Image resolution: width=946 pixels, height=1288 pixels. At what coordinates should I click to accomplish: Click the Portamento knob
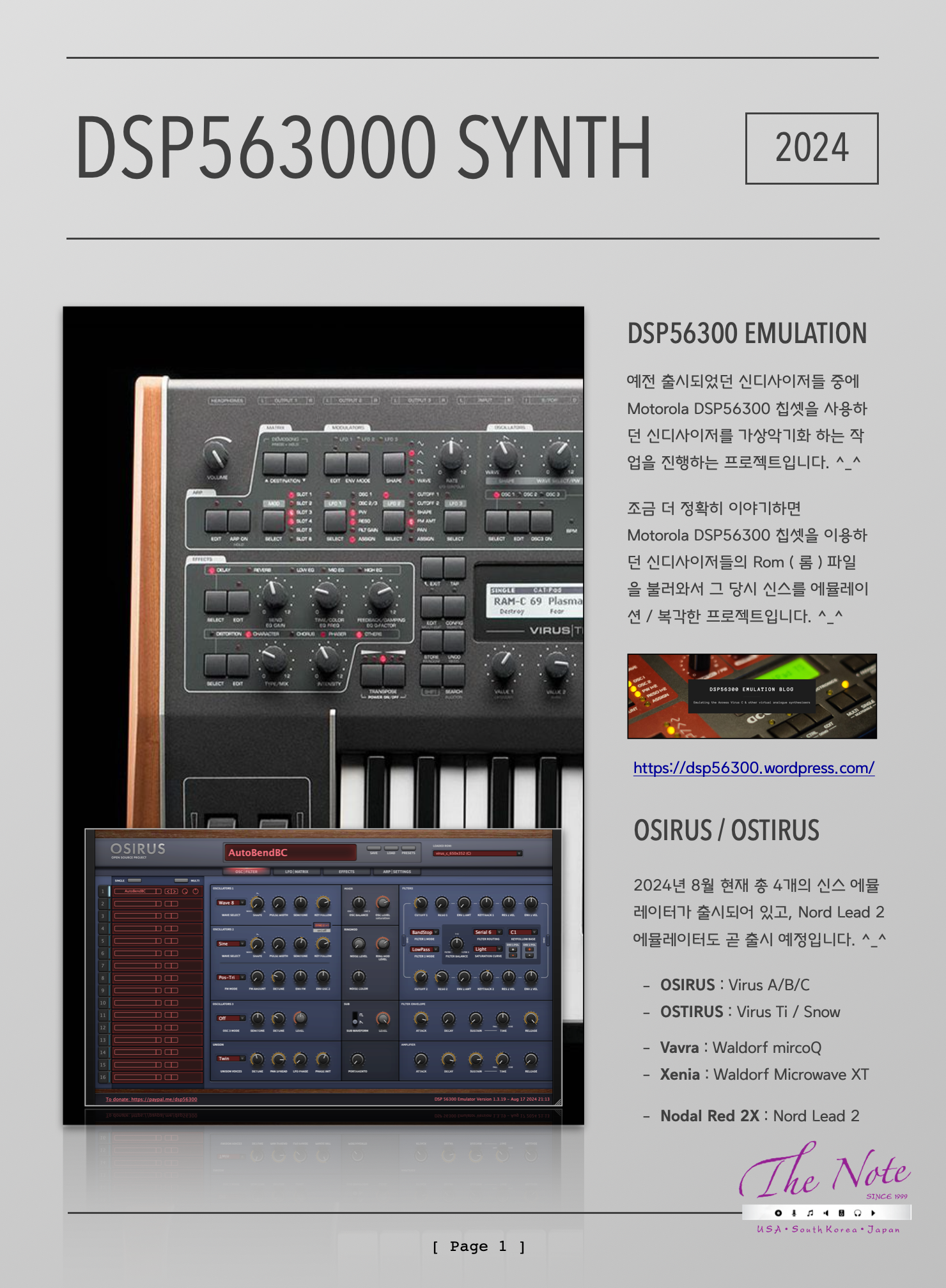point(357,1060)
